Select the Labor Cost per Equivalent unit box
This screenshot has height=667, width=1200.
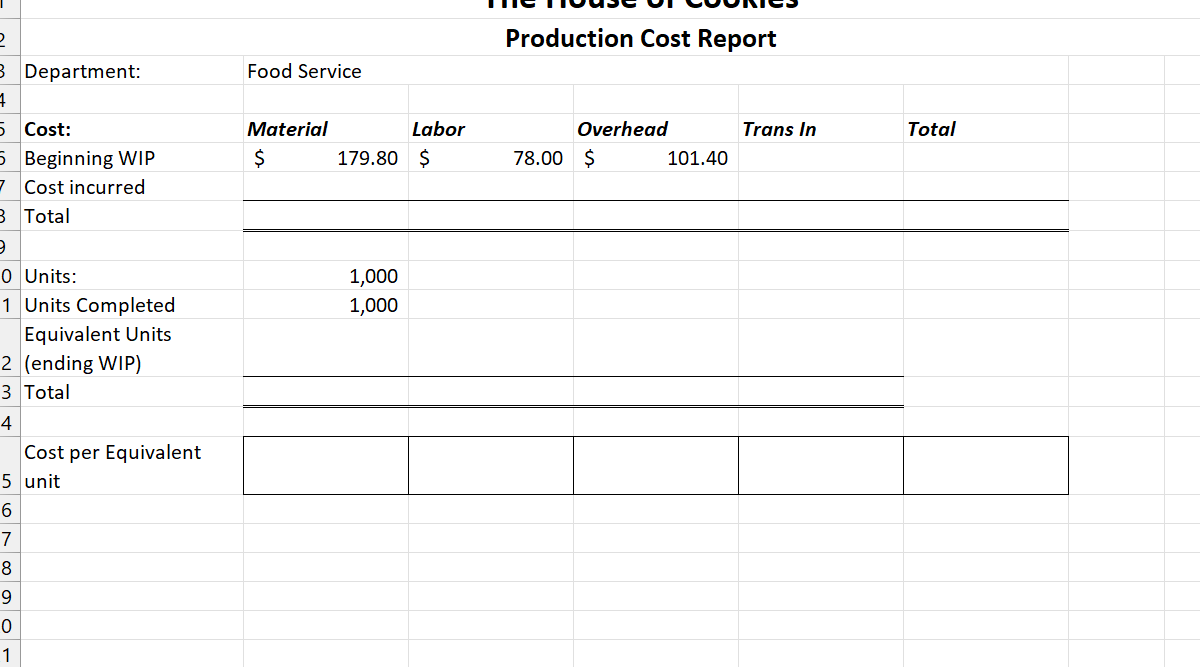[x=491, y=465]
